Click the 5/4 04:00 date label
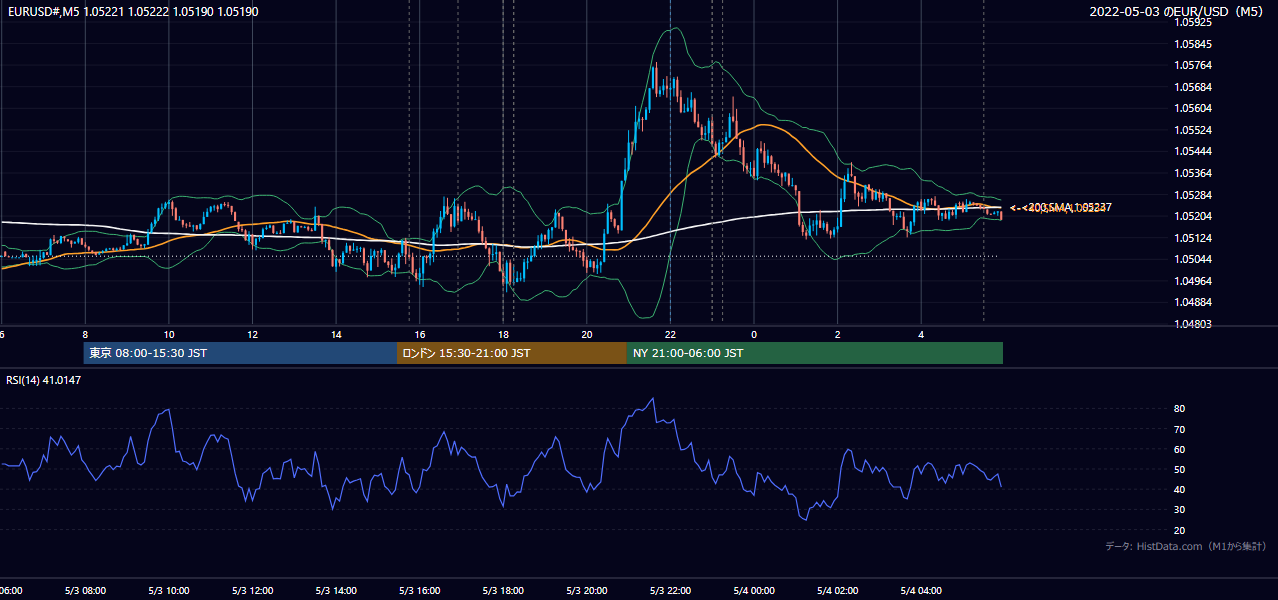Screen dimensions: 1278x600 pyautogui.click(x=921, y=591)
